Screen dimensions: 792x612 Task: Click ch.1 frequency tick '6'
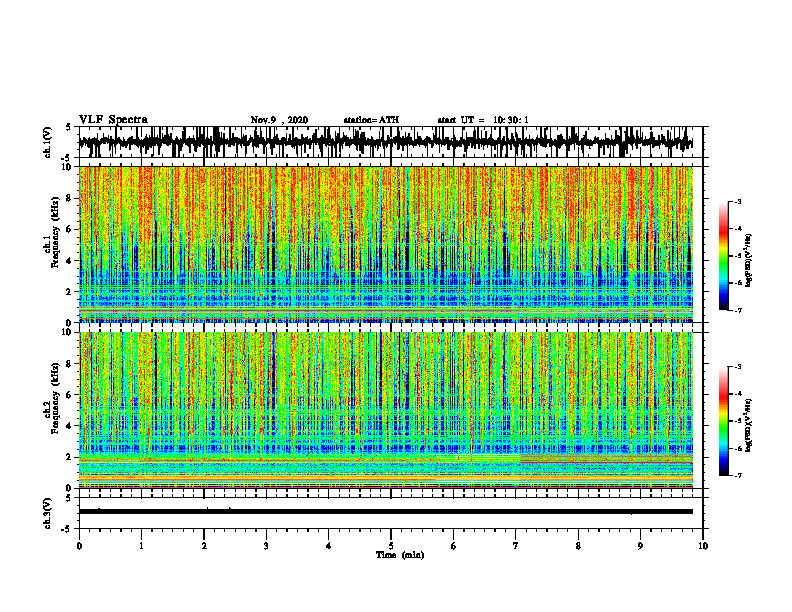coord(70,230)
